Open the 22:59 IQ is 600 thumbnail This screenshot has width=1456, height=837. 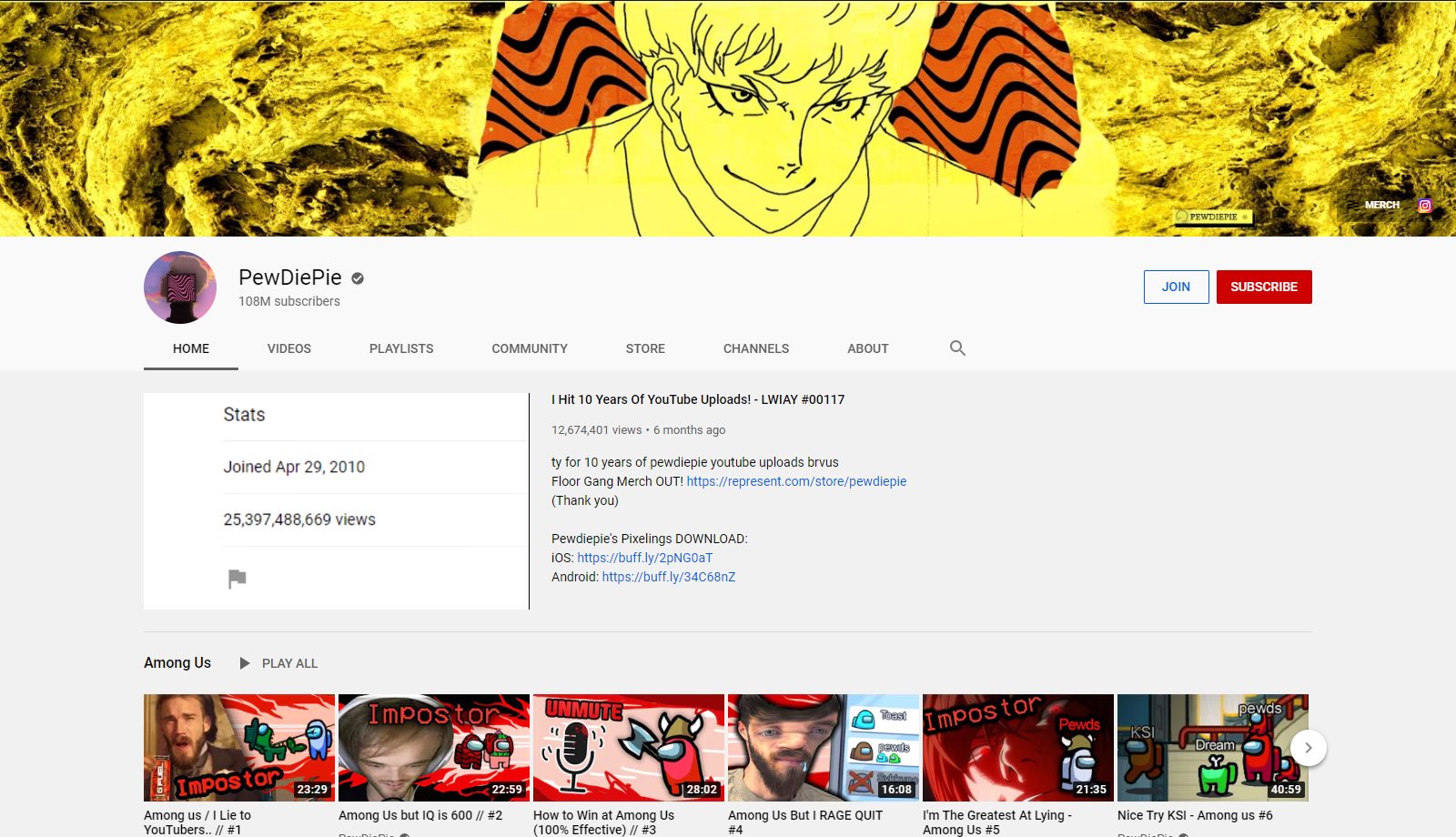pyautogui.click(x=434, y=748)
